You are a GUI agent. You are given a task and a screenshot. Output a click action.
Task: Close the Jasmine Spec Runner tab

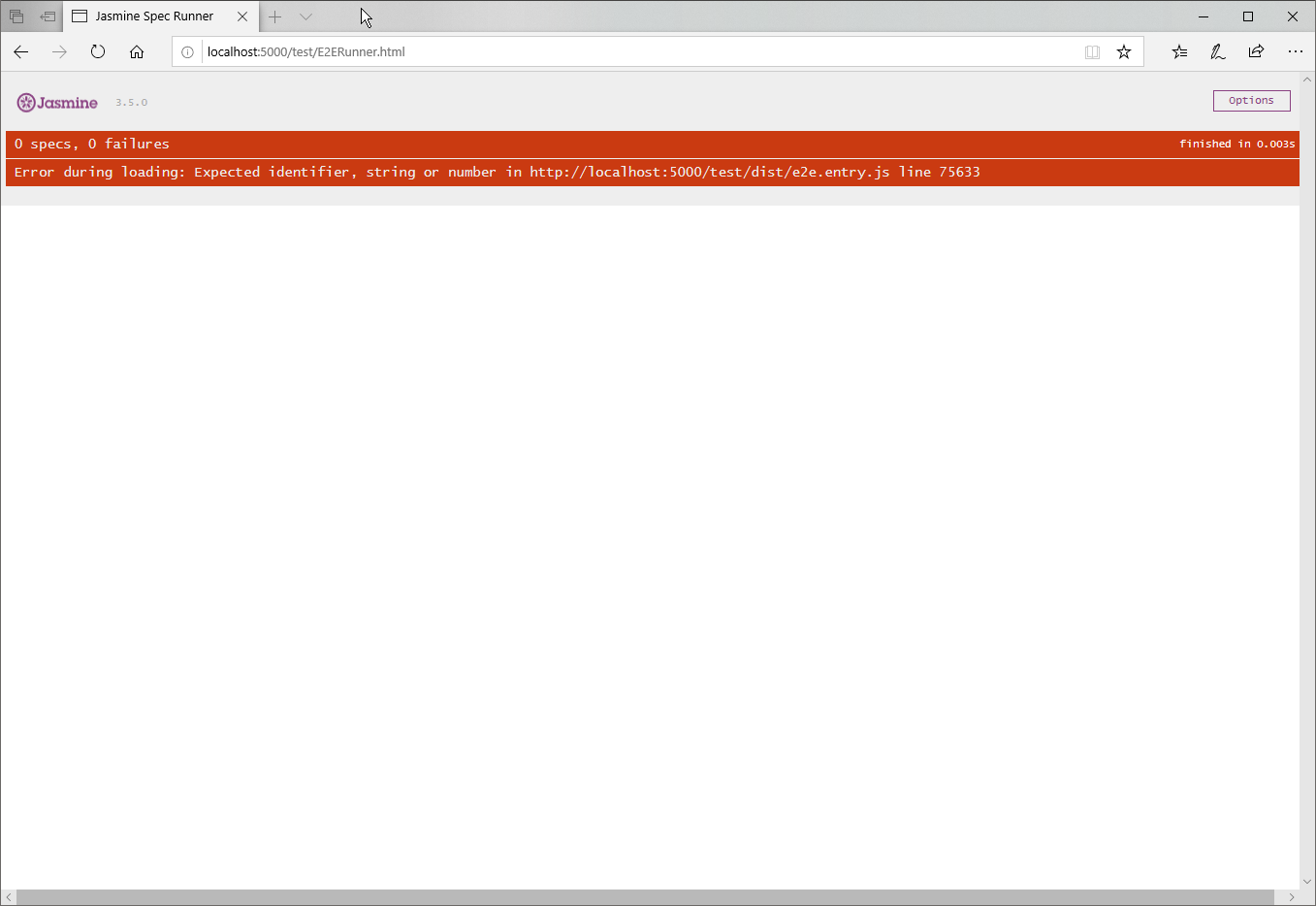click(242, 16)
